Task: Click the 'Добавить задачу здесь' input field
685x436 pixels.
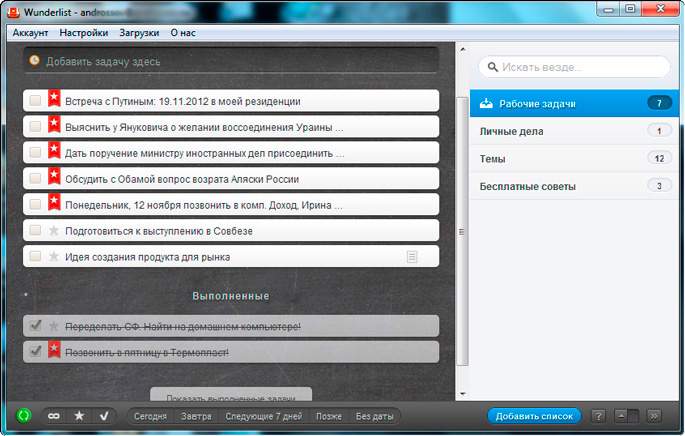Action: (x=231, y=61)
